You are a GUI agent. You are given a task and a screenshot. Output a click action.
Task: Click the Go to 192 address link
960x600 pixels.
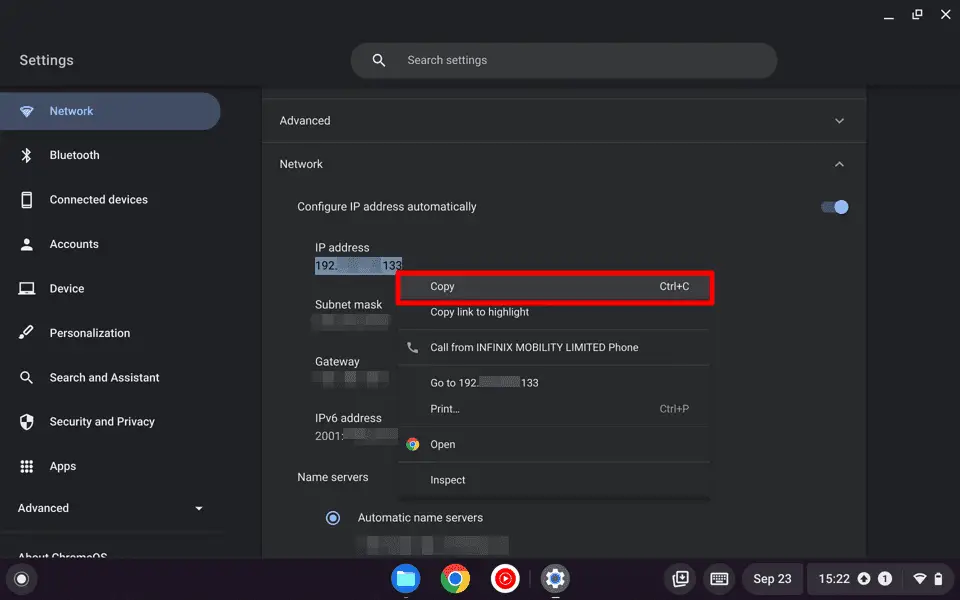pyautogui.click(x=483, y=382)
